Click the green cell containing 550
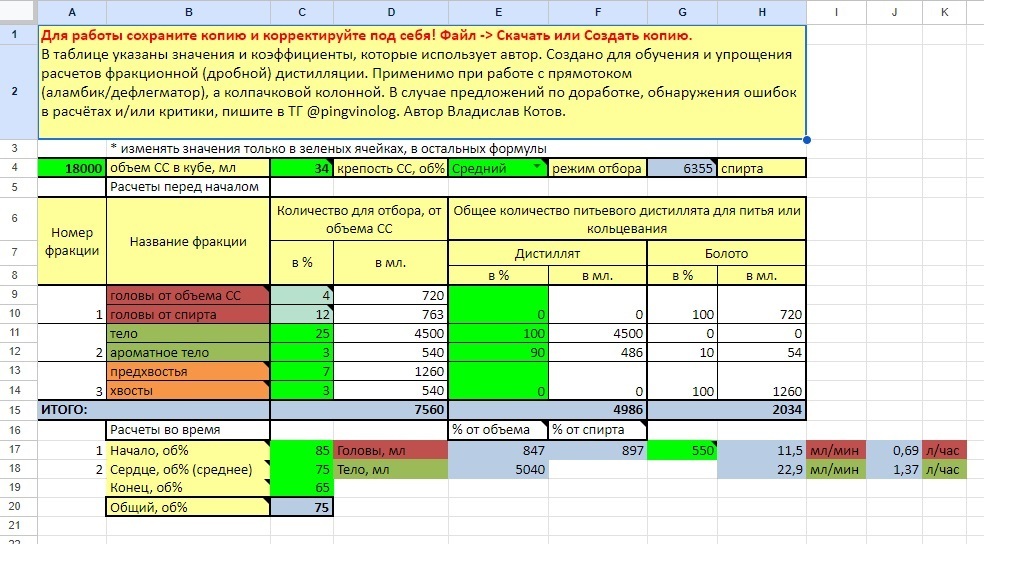Screen dimensions: 1012x588 point(682,451)
